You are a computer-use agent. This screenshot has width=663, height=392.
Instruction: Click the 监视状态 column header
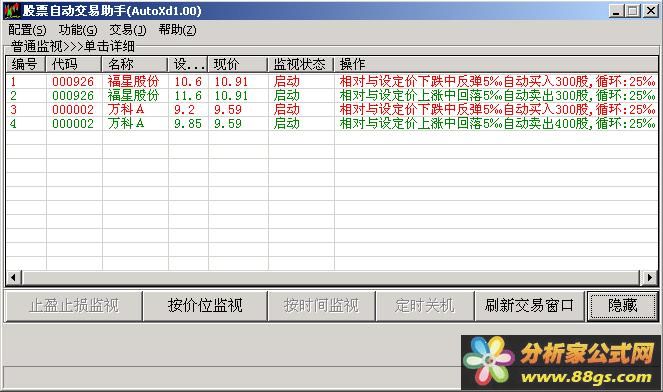pos(301,64)
